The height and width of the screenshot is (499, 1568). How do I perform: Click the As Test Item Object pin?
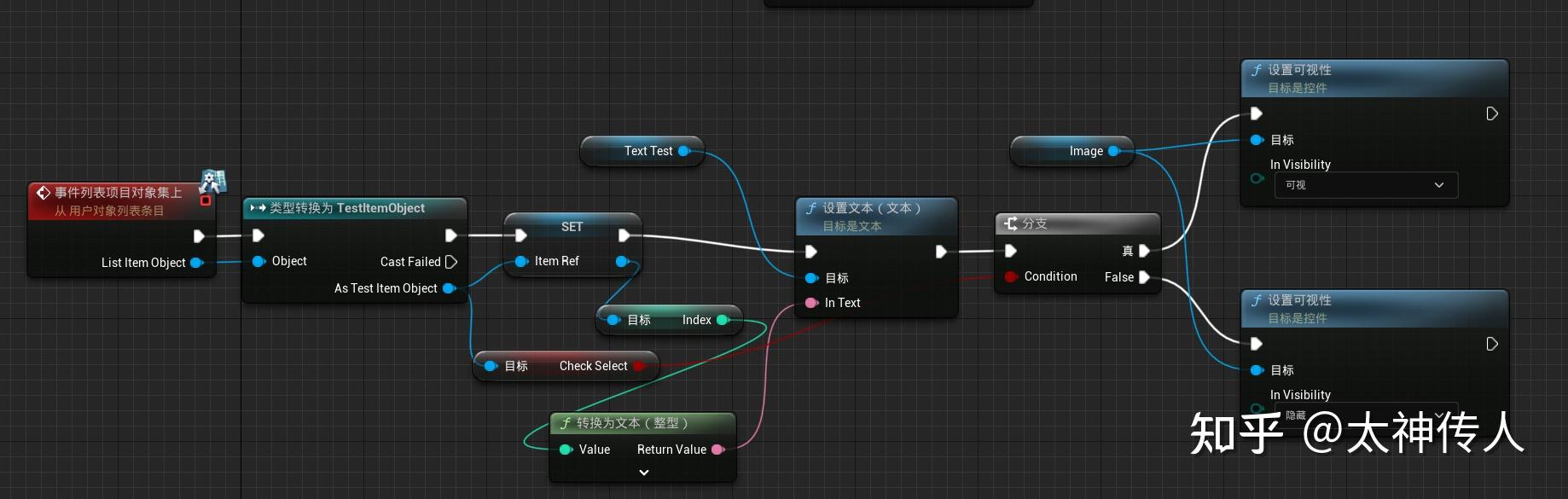coord(449,288)
